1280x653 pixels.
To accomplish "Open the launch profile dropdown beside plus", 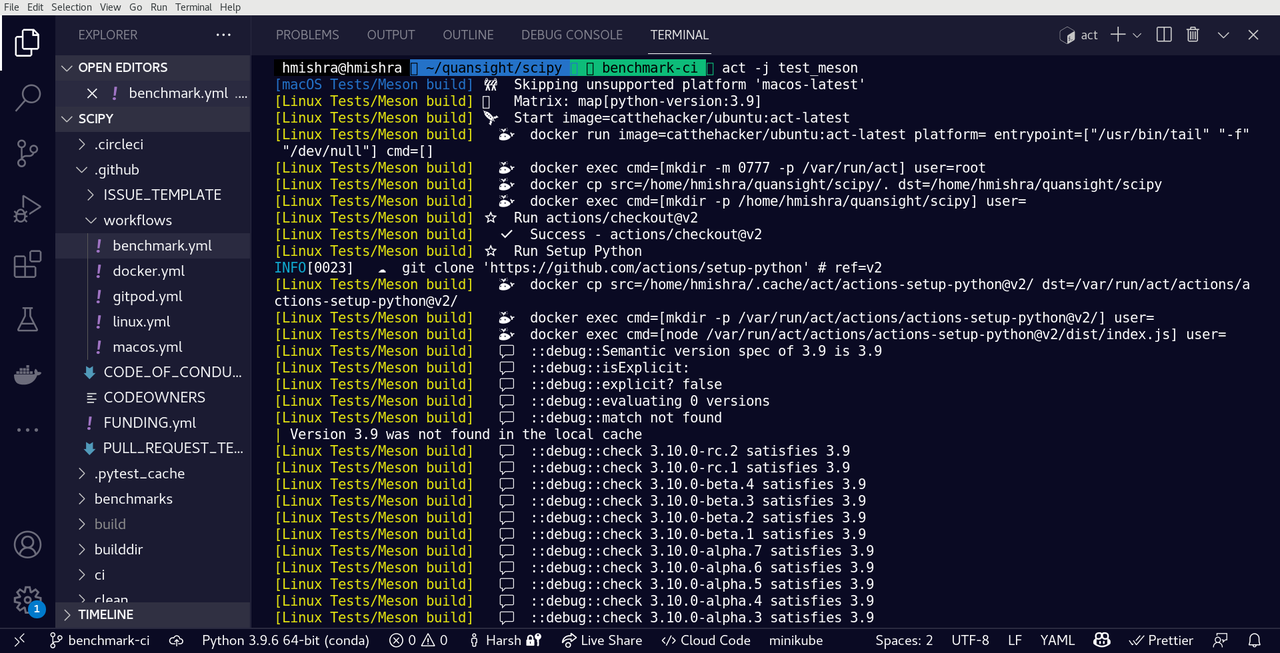I will click(x=1137, y=35).
